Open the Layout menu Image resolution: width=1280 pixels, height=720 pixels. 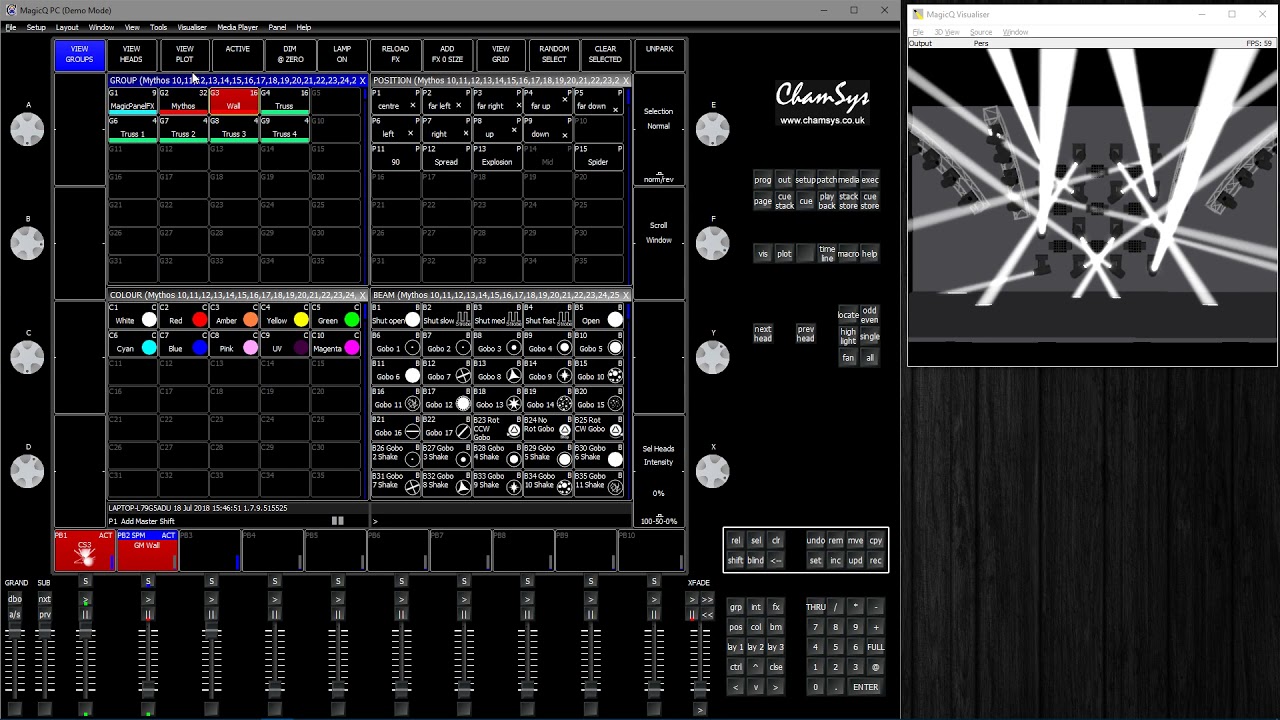pyautogui.click(x=67, y=28)
